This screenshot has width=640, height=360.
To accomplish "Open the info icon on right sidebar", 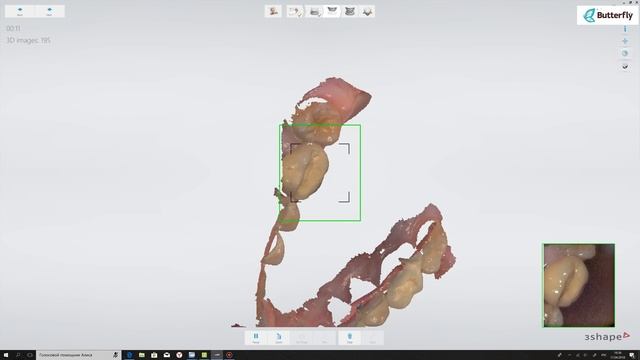I will (625, 29).
